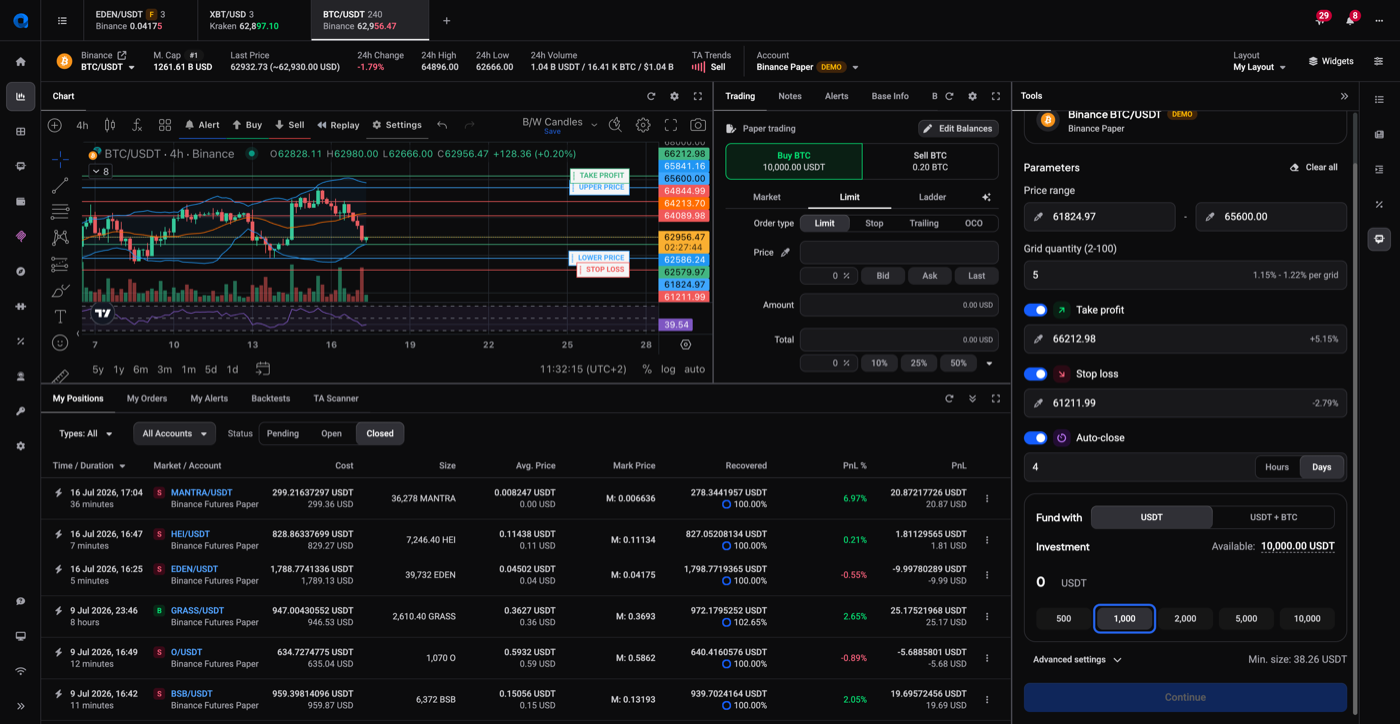Image resolution: width=1400 pixels, height=724 pixels.
Task: Expand the amount percentage options arrow
Action: coord(989,363)
